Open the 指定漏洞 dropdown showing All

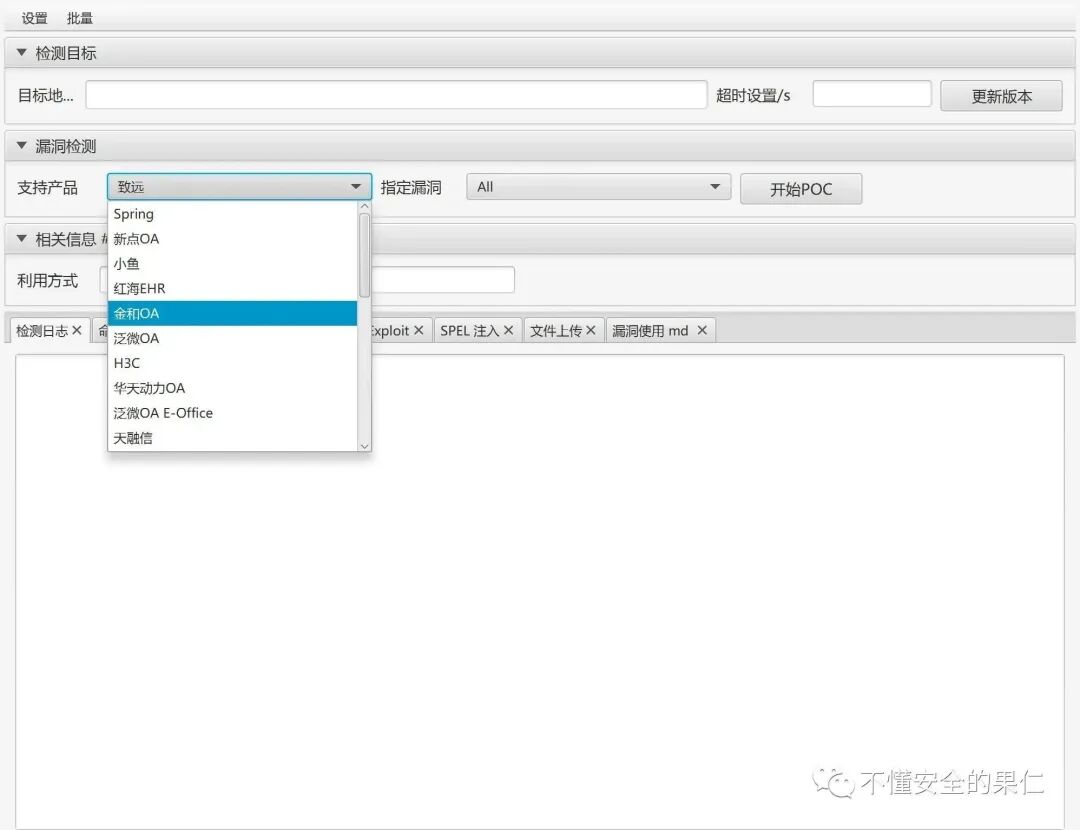(x=599, y=187)
